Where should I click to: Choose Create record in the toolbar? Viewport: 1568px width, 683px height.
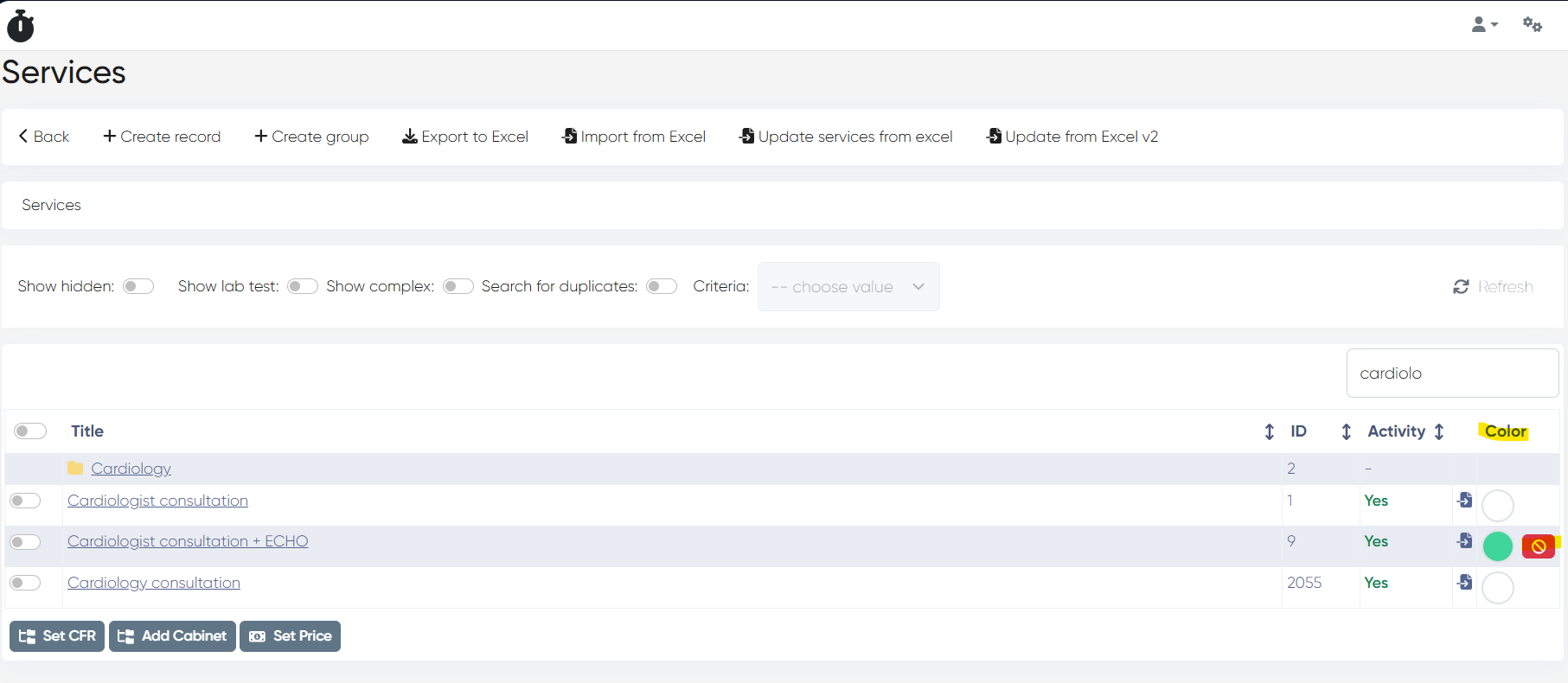162,137
